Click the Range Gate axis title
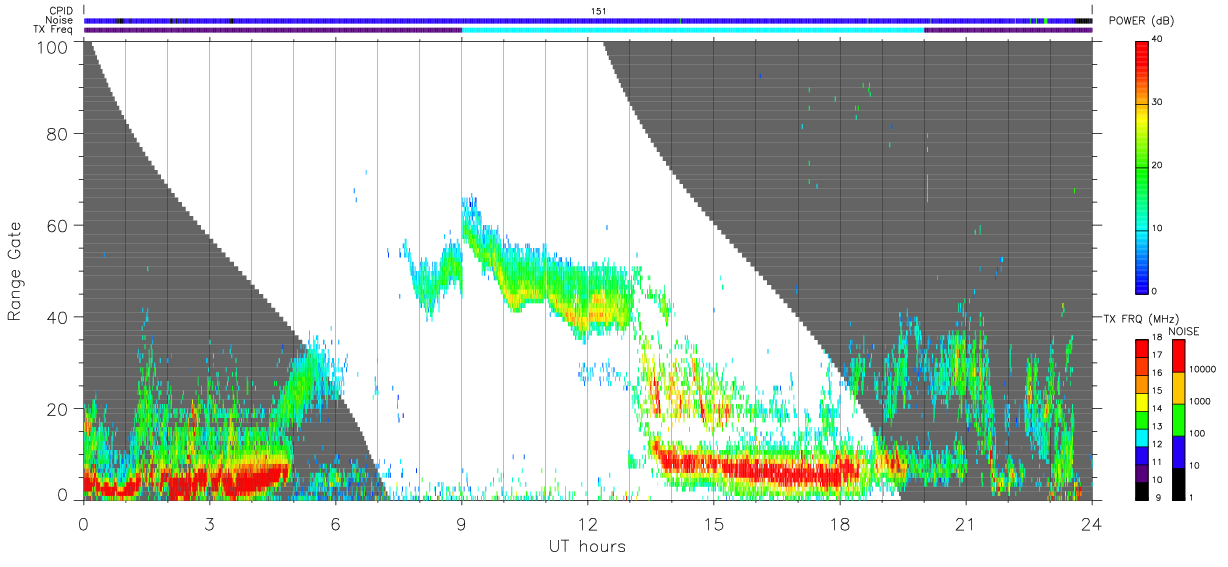 click(x=15, y=271)
